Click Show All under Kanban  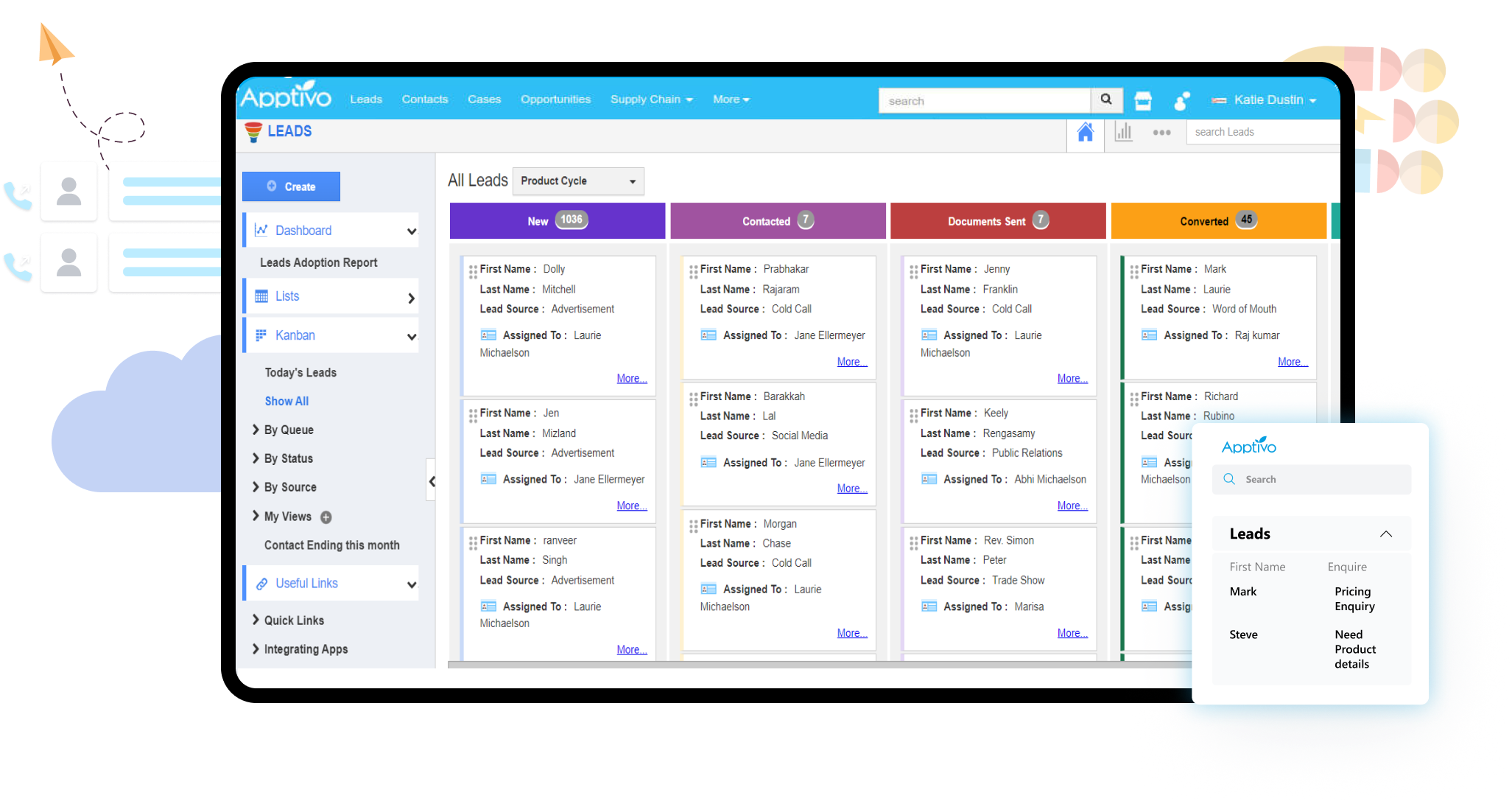coord(286,402)
